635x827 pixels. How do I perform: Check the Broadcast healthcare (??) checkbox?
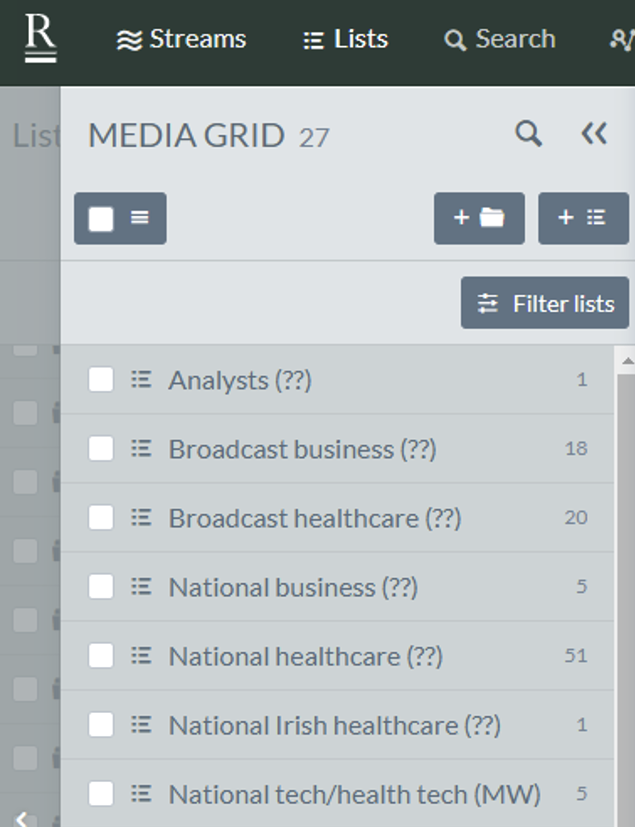point(101,518)
